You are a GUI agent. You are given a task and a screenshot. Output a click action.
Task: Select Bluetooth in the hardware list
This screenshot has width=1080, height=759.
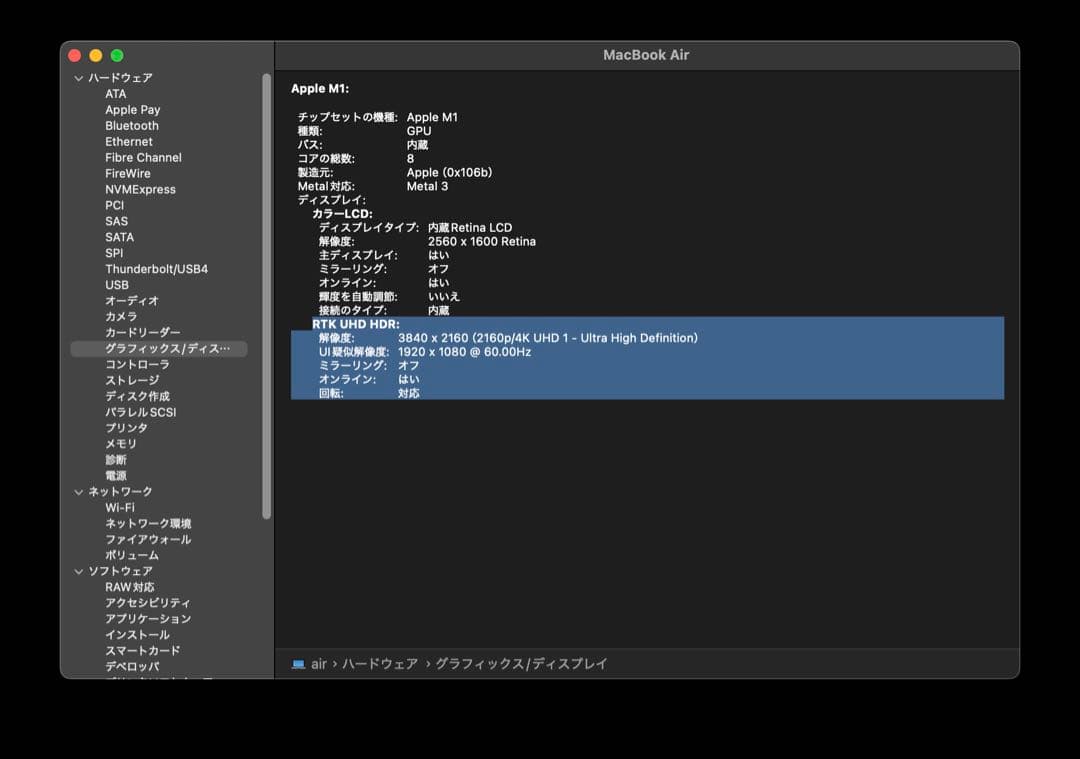click(x=130, y=125)
